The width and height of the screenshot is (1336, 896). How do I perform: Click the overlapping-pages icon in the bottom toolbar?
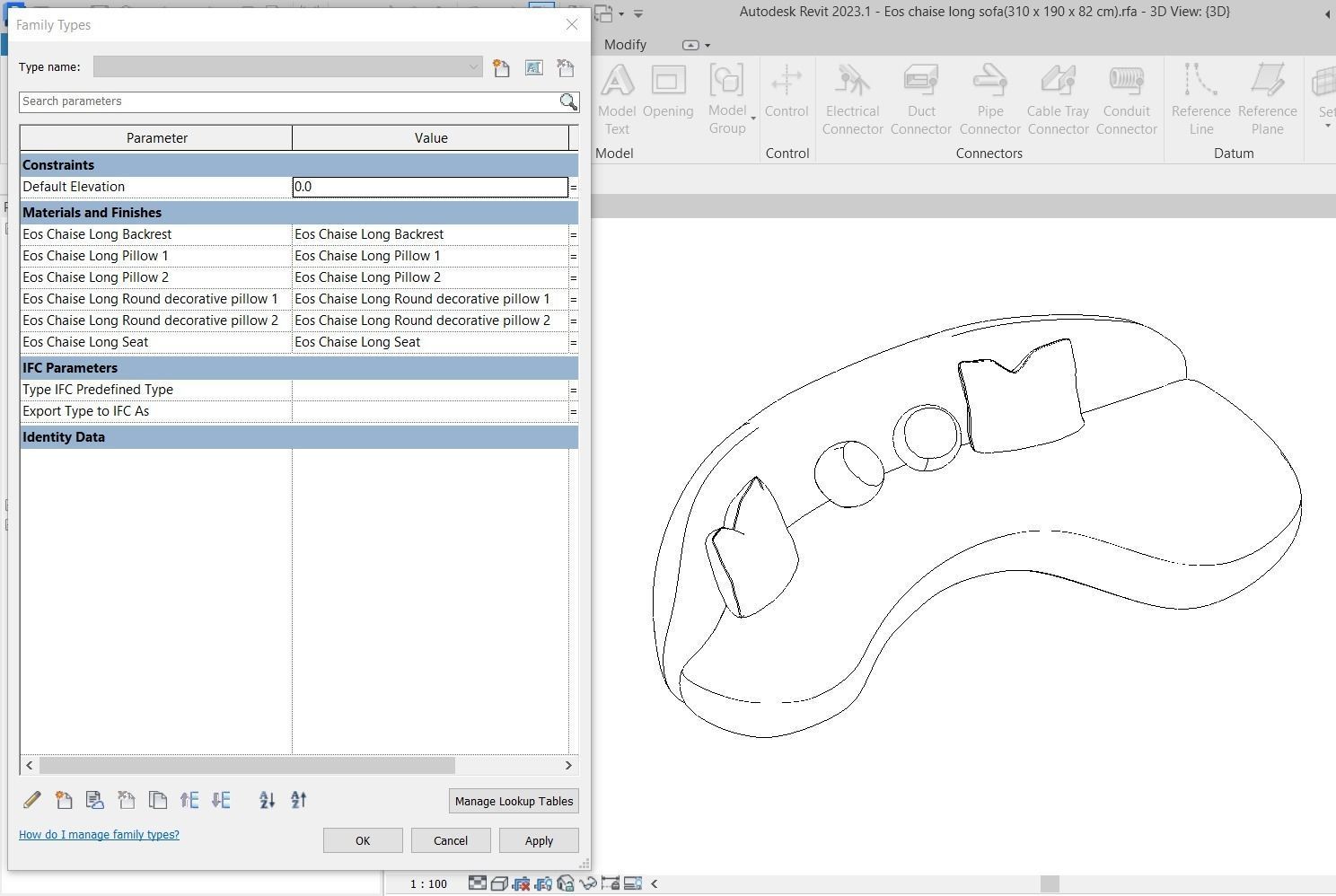pos(158,800)
